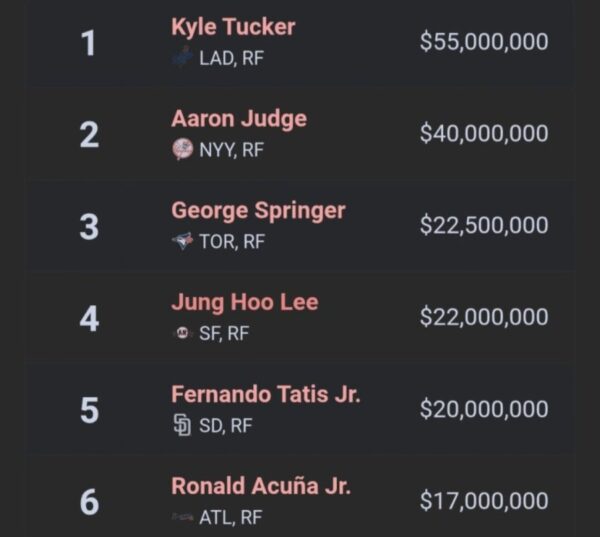Click the Giants logo beside SF, RF

182,334
